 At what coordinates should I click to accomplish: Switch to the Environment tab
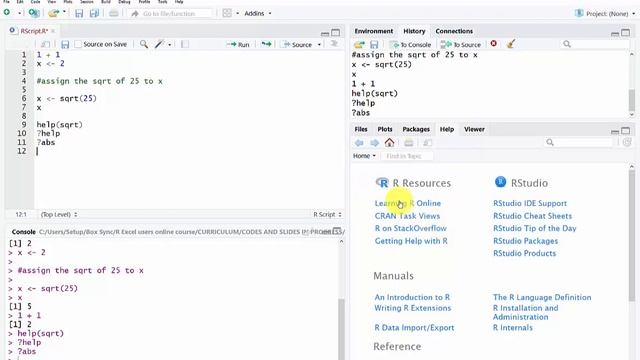coord(373,31)
